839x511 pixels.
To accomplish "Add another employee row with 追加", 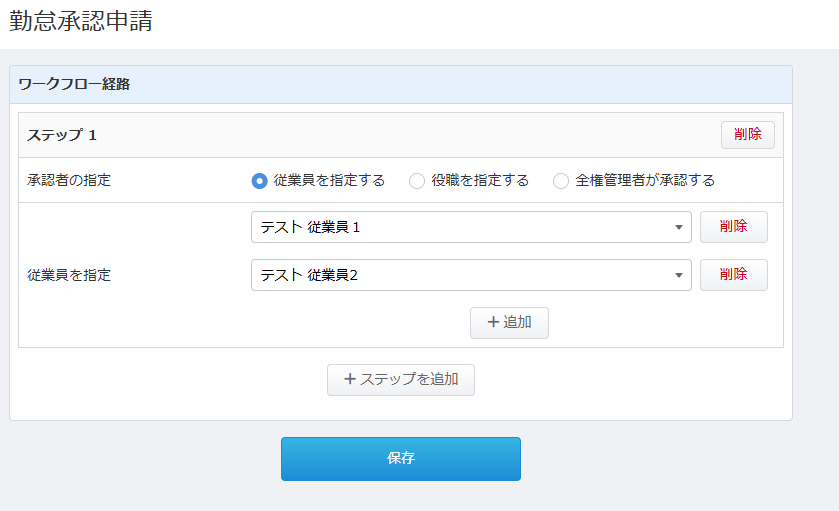I will click(509, 322).
